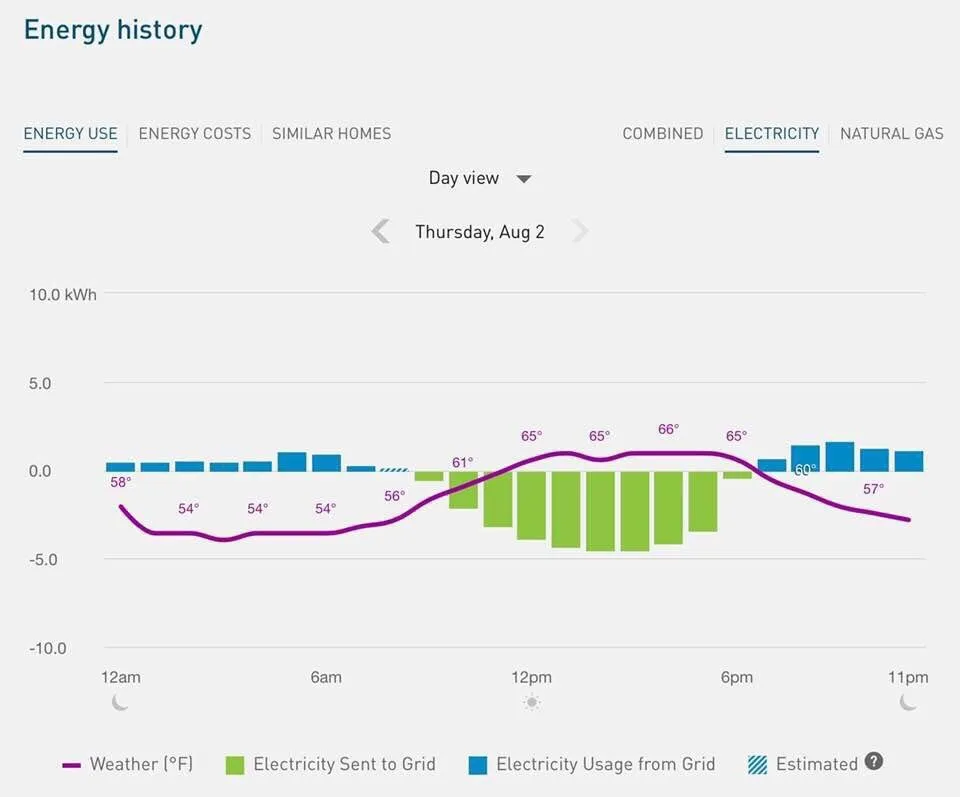Click the dropdown arrow beside Day view
Image resolution: width=960 pixels, height=797 pixels.
pyautogui.click(x=524, y=179)
